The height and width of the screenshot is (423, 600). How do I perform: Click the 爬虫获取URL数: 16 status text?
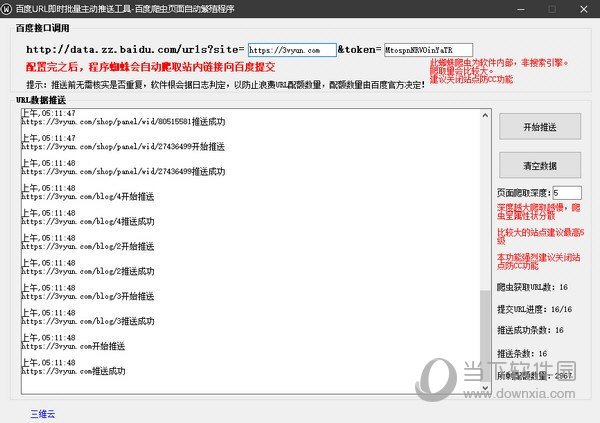point(532,287)
